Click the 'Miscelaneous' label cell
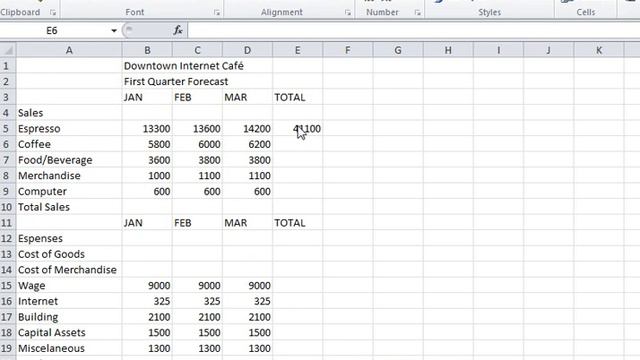Image resolution: width=640 pixels, height=360 pixels. [x=69, y=348]
